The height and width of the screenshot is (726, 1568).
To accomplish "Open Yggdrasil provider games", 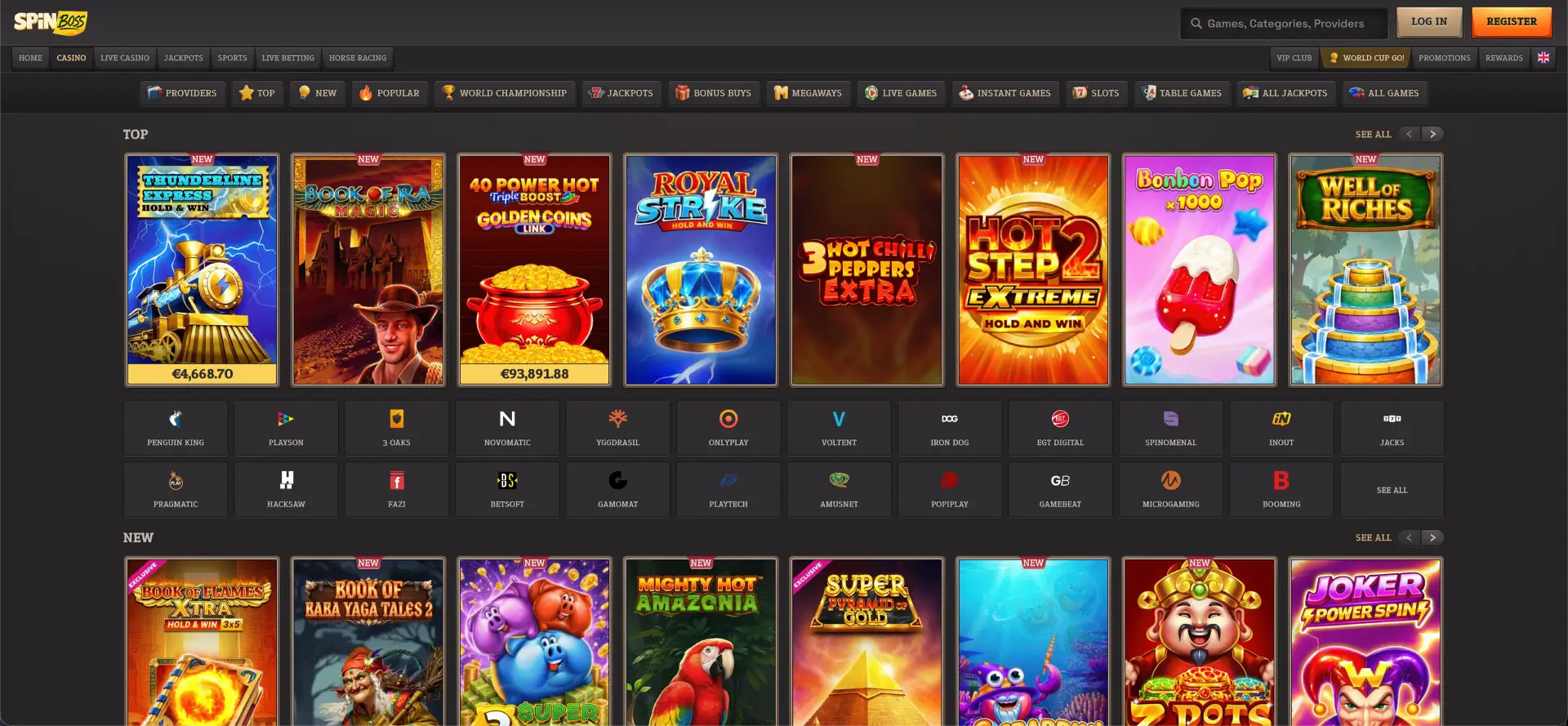I will [618, 428].
